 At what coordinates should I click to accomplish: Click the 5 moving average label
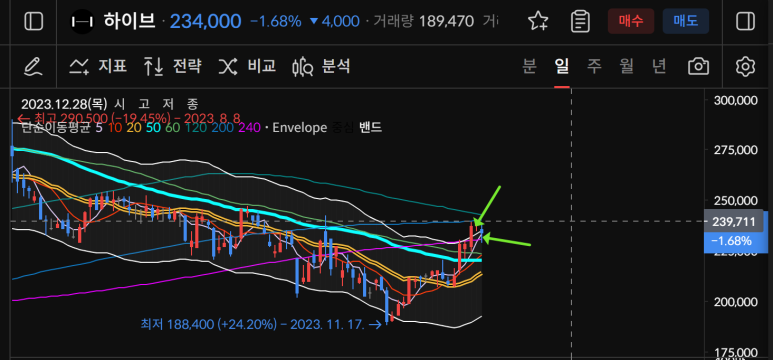[x=100, y=128]
